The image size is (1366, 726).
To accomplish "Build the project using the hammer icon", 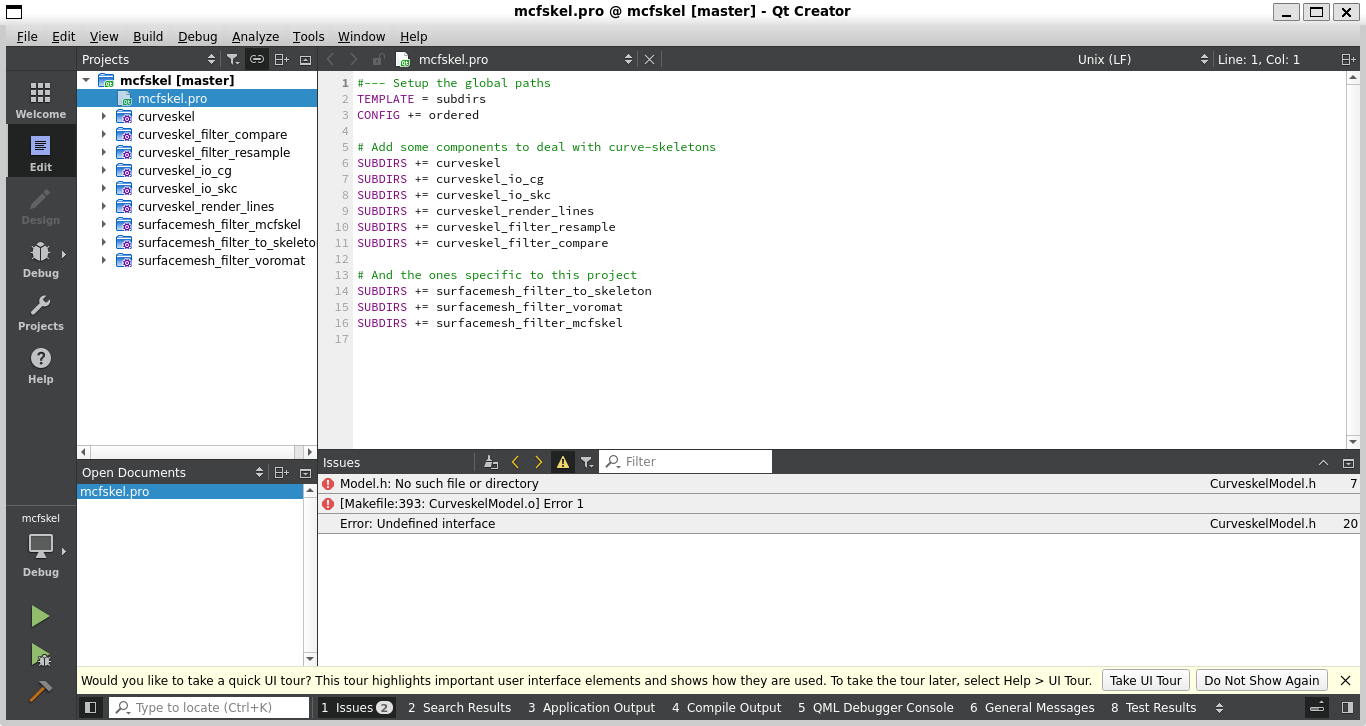I will click(x=40, y=691).
